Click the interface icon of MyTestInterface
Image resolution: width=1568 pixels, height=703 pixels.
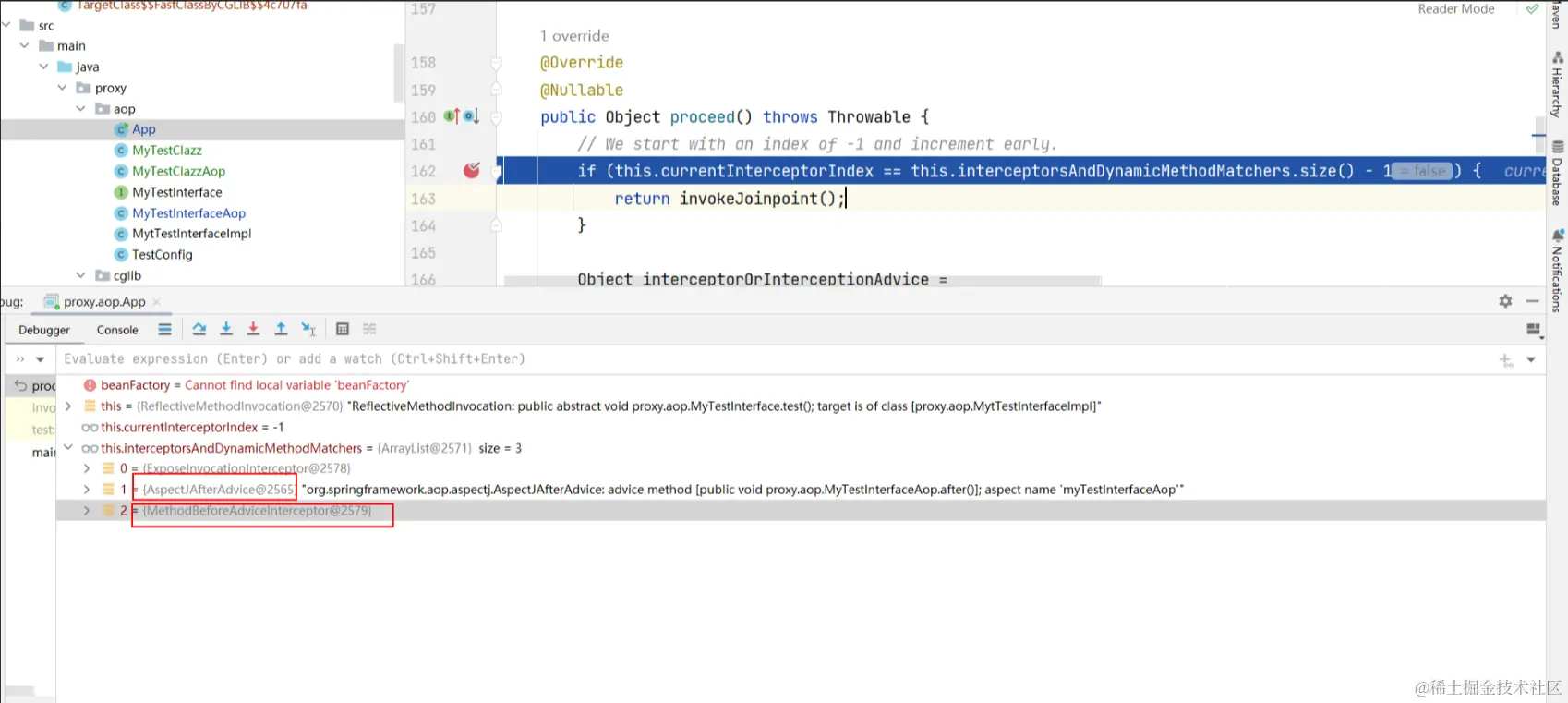pos(121,192)
